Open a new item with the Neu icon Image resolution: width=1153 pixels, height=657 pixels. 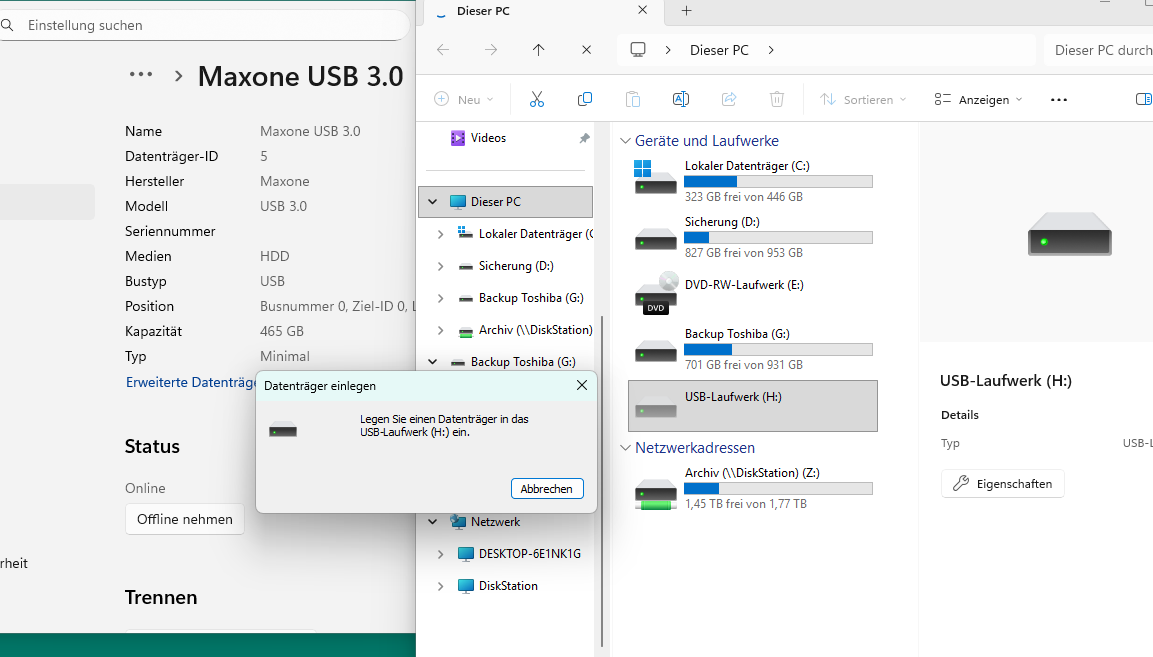pyautogui.click(x=462, y=99)
